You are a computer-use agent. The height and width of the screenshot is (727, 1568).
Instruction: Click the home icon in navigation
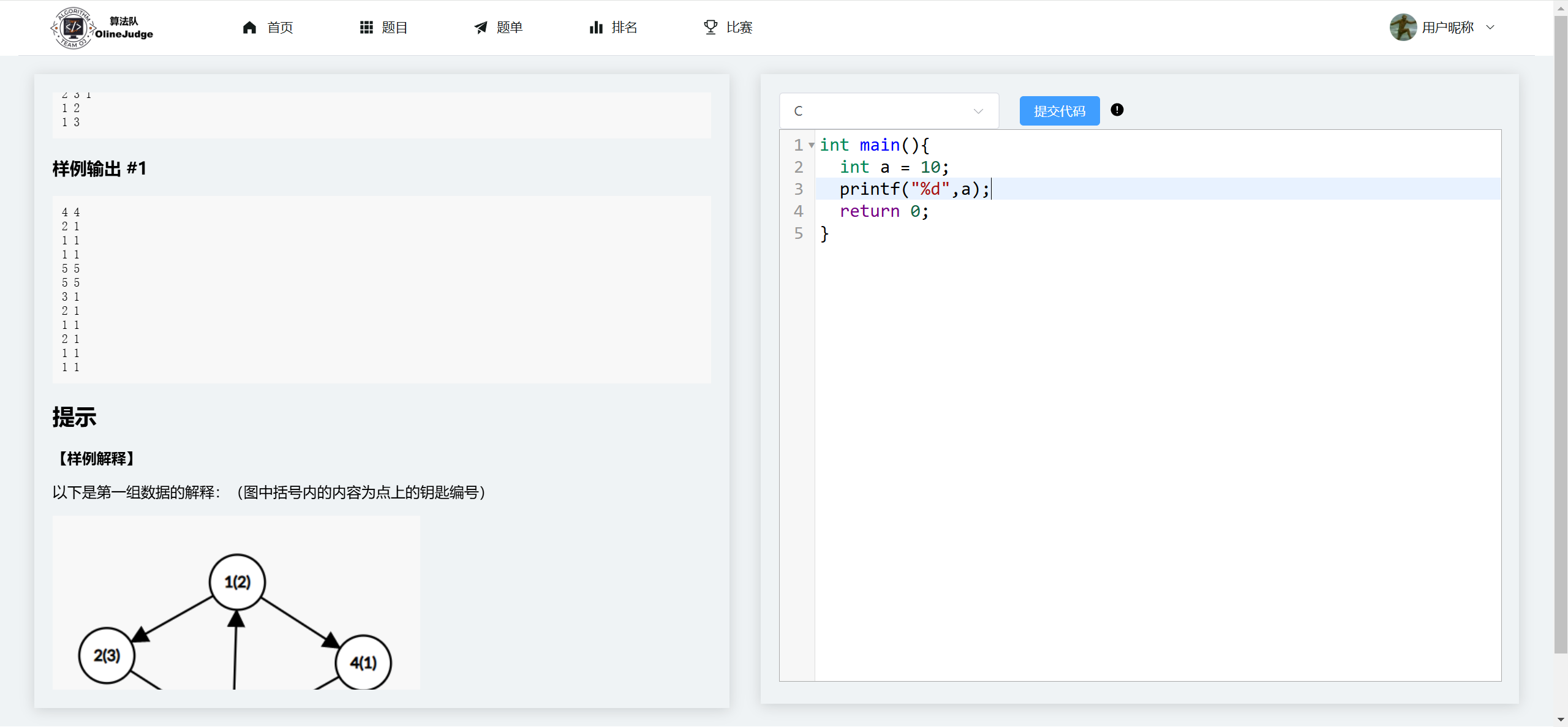click(249, 28)
